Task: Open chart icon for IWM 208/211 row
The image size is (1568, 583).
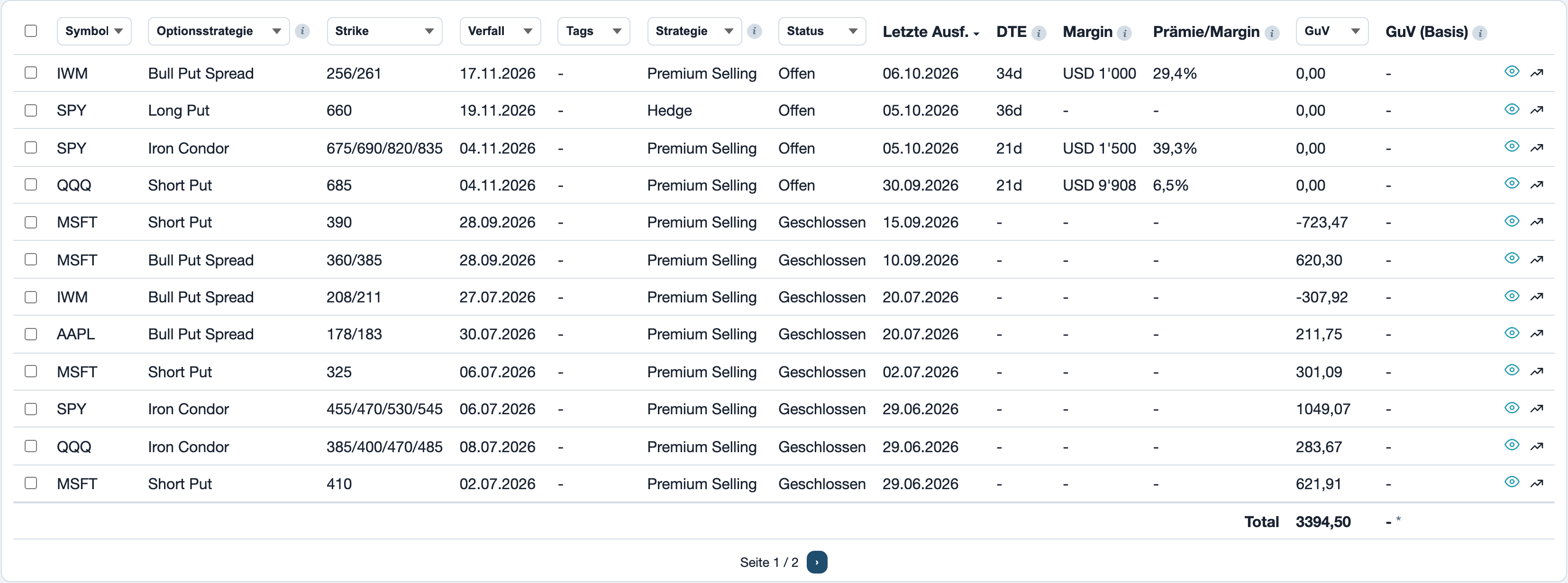Action: click(1537, 297)
